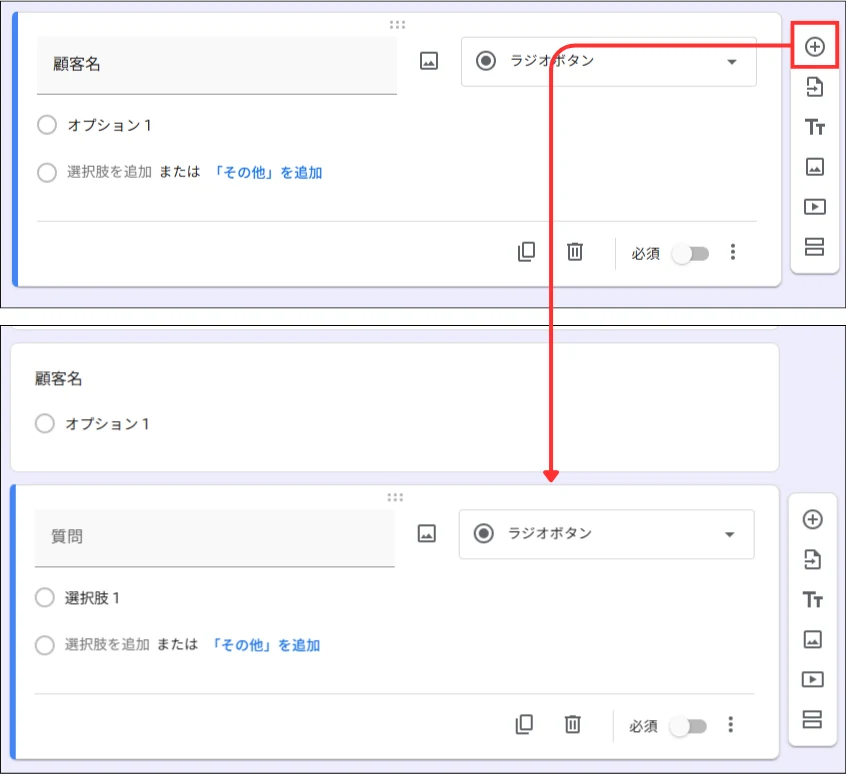Open ラジオボタン type dropdown for 顧客名

pyautogui.click(x=609, y=61)
